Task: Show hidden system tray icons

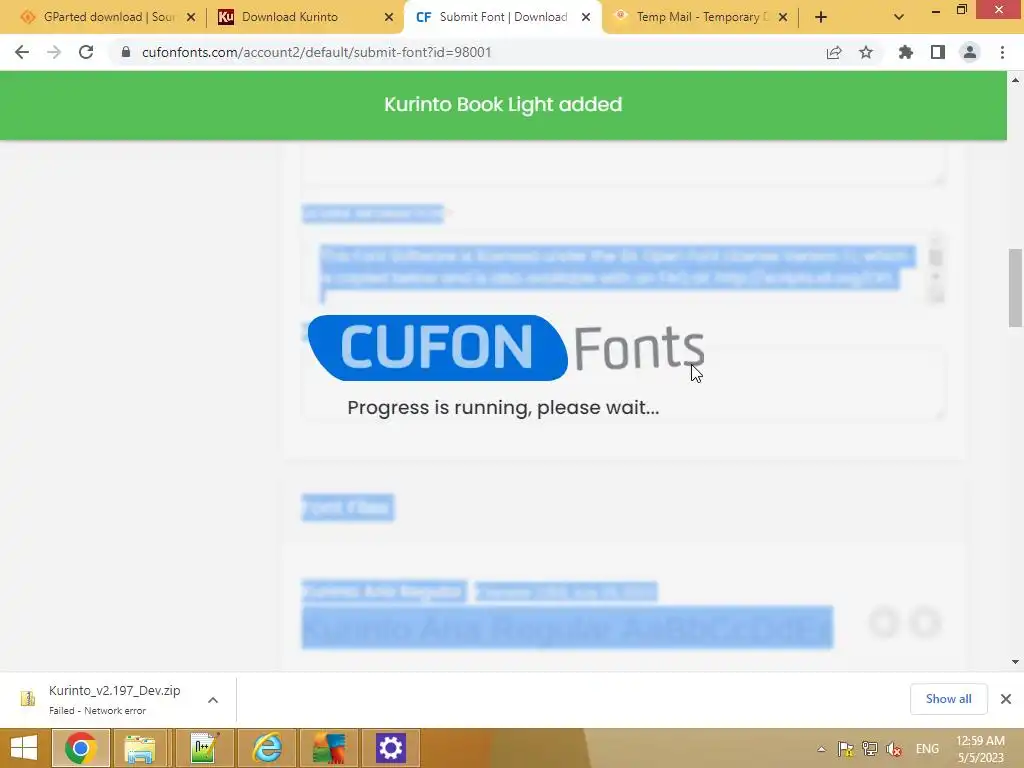Action: tap(822, 749)
